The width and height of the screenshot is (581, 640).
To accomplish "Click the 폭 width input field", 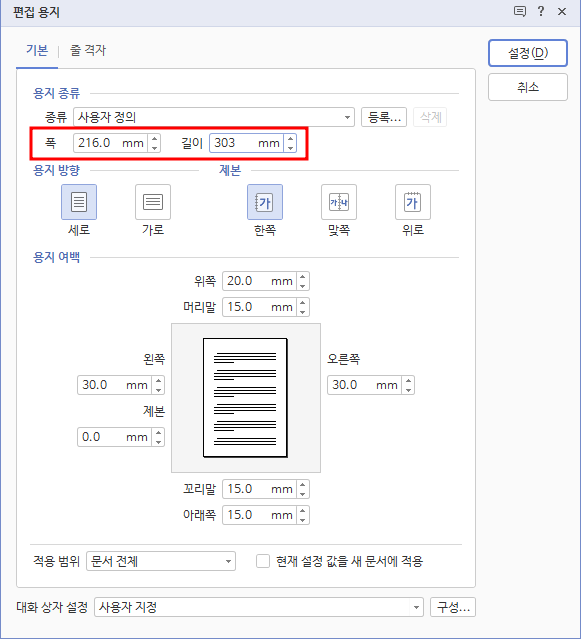I will [110, 143].
